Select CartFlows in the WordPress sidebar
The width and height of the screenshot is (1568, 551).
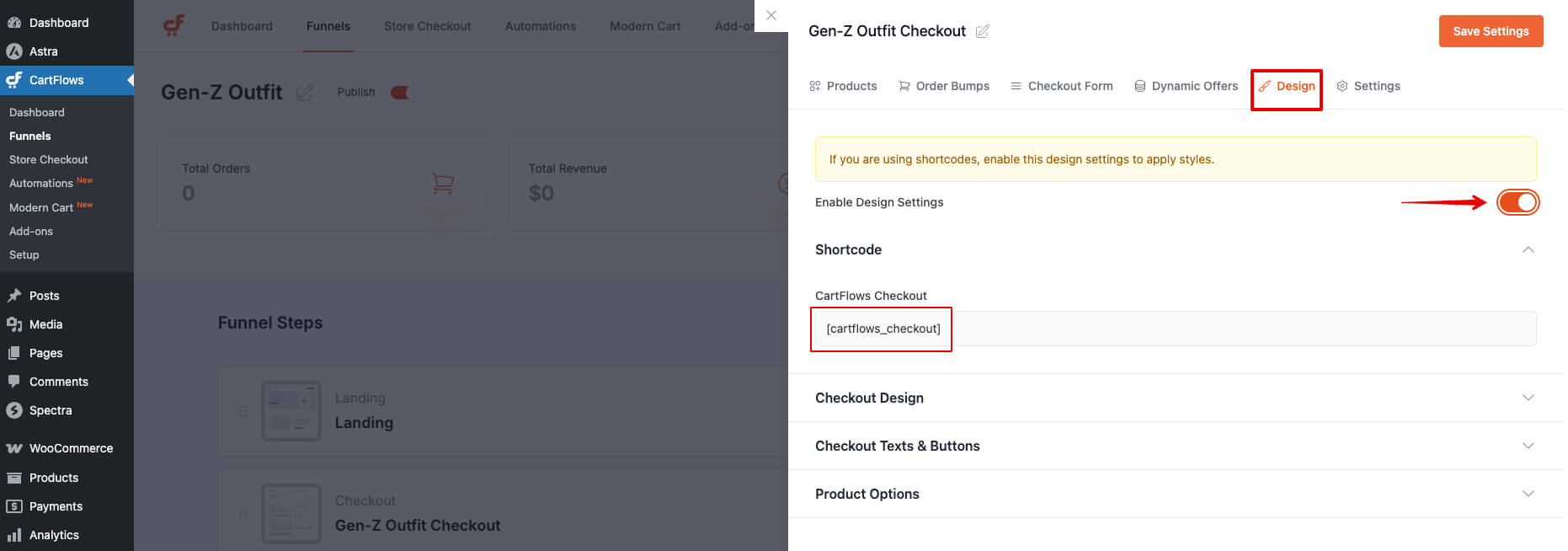(67, 80)
